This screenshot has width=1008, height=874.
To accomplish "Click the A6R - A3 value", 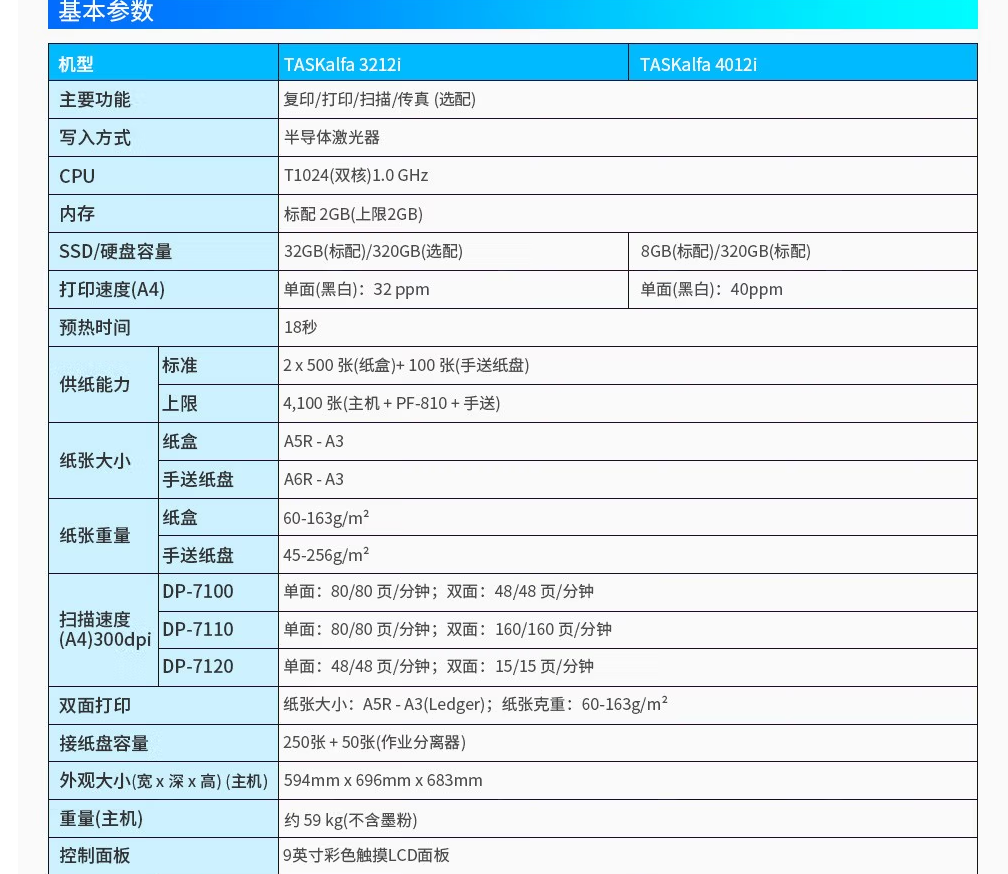I will [x=314, y=479].
